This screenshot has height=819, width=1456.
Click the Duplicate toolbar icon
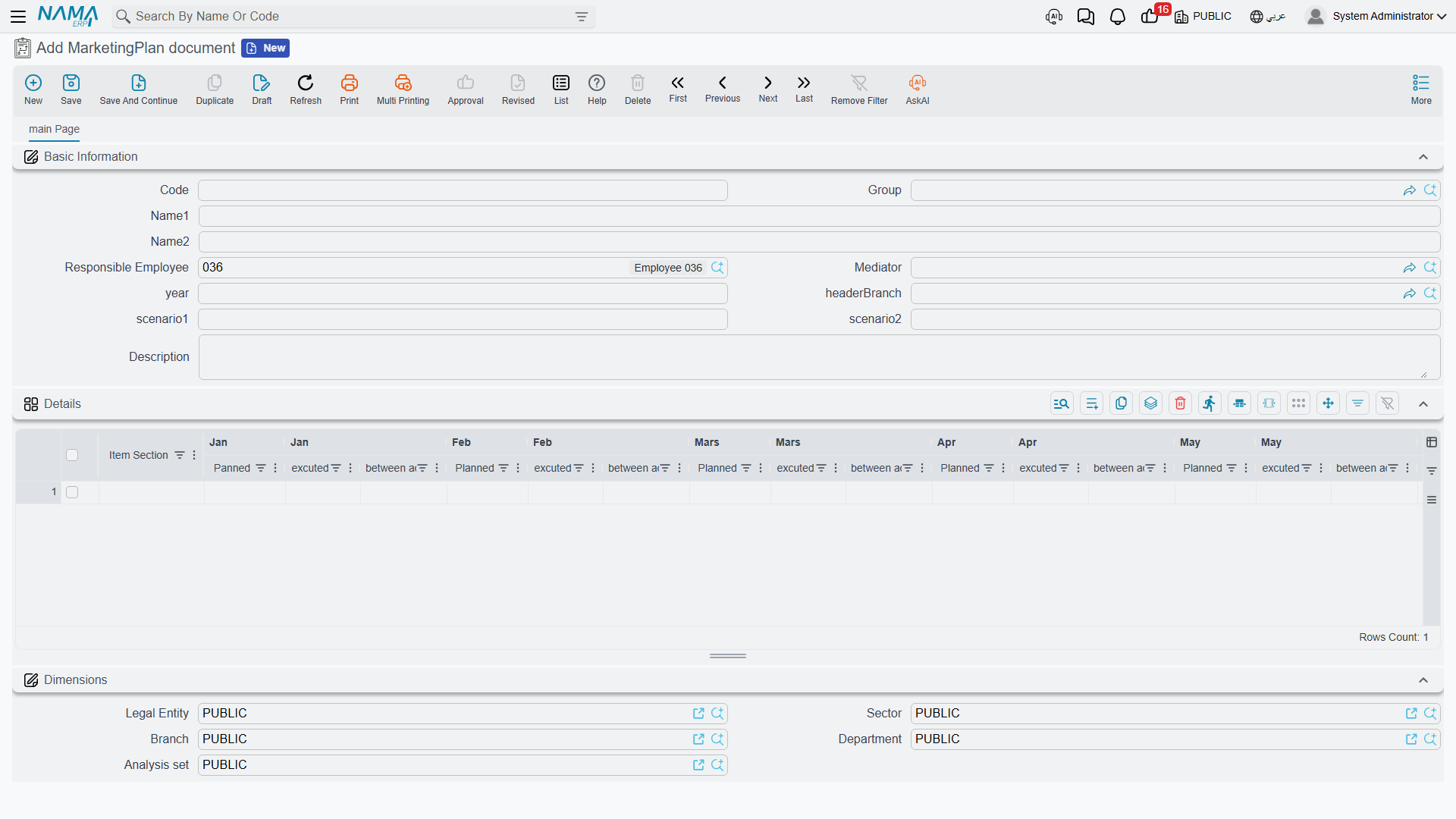pyautogui.click(x=215, y=83)
